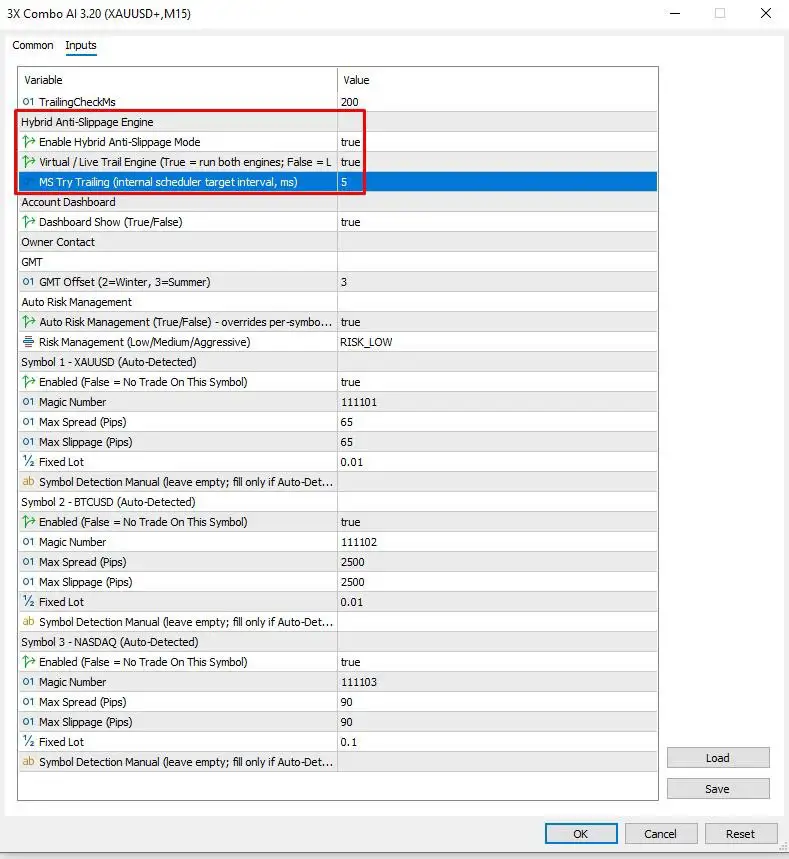Click the integer icon beside TrailingCheckMs
Viewport: 789px width, 859px height.
[28, 101]
